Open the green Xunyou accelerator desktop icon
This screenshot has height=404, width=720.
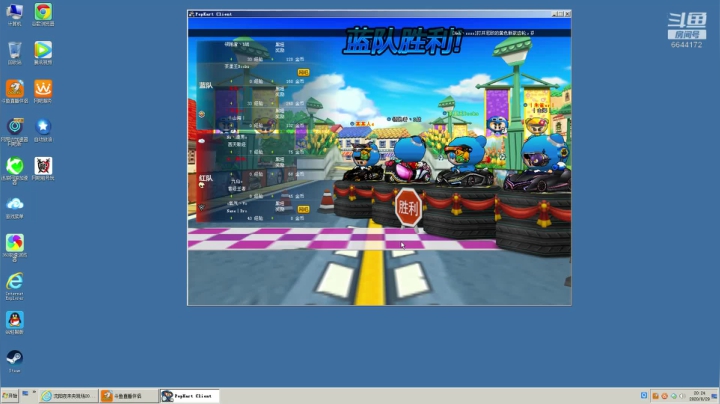pos(15,170)
